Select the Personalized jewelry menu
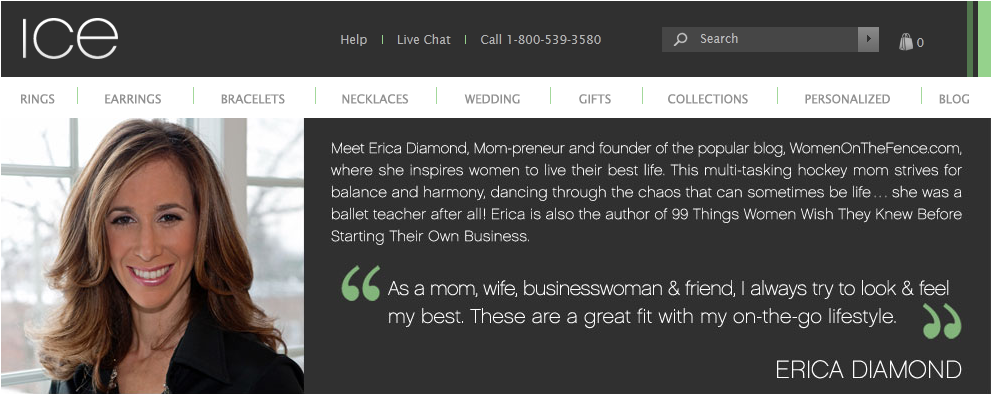 click(x=847, y=99)
